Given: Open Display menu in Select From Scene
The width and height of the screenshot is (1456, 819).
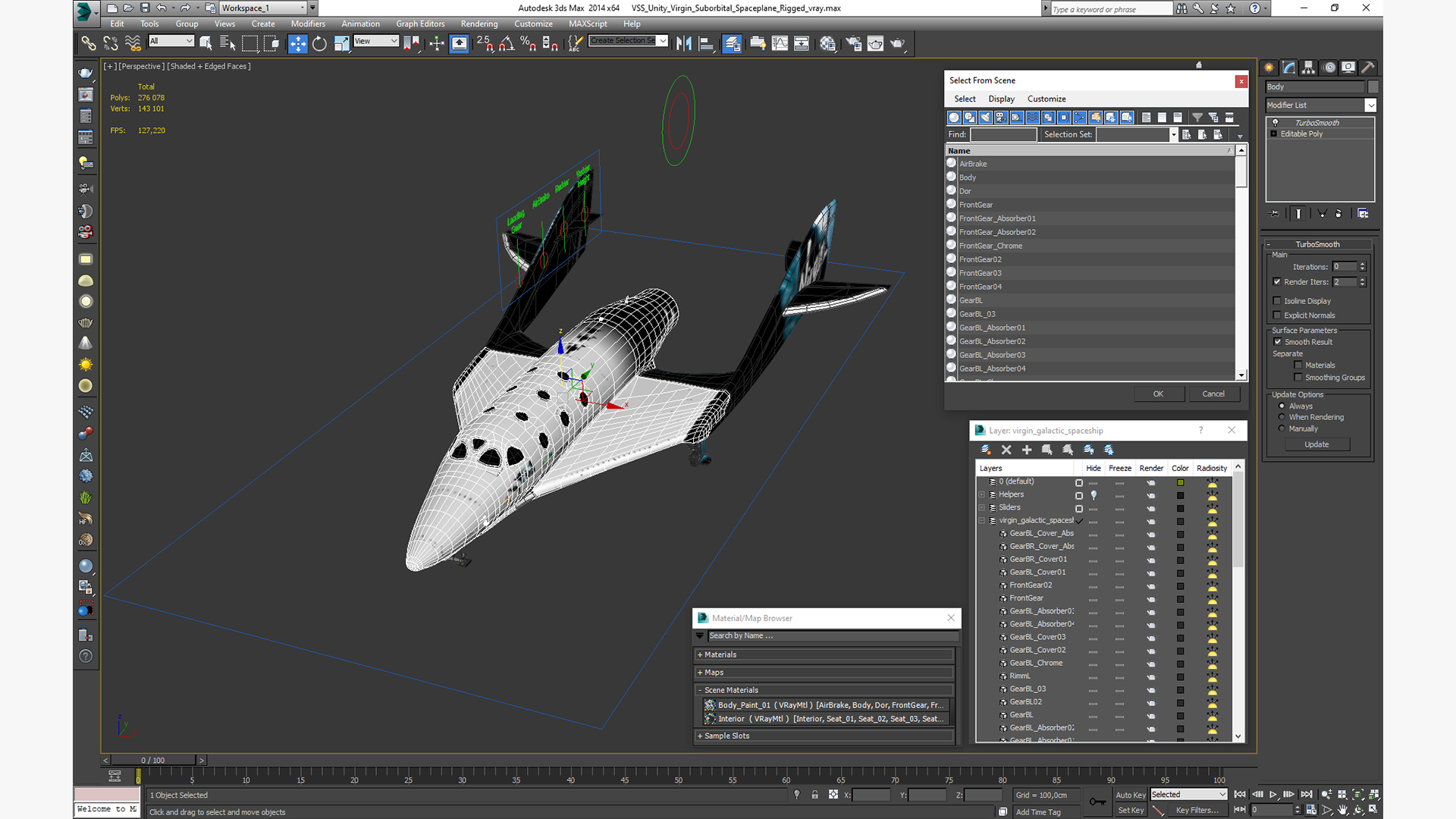Looking at the screenshot, I should click(x=1001, y=99).
